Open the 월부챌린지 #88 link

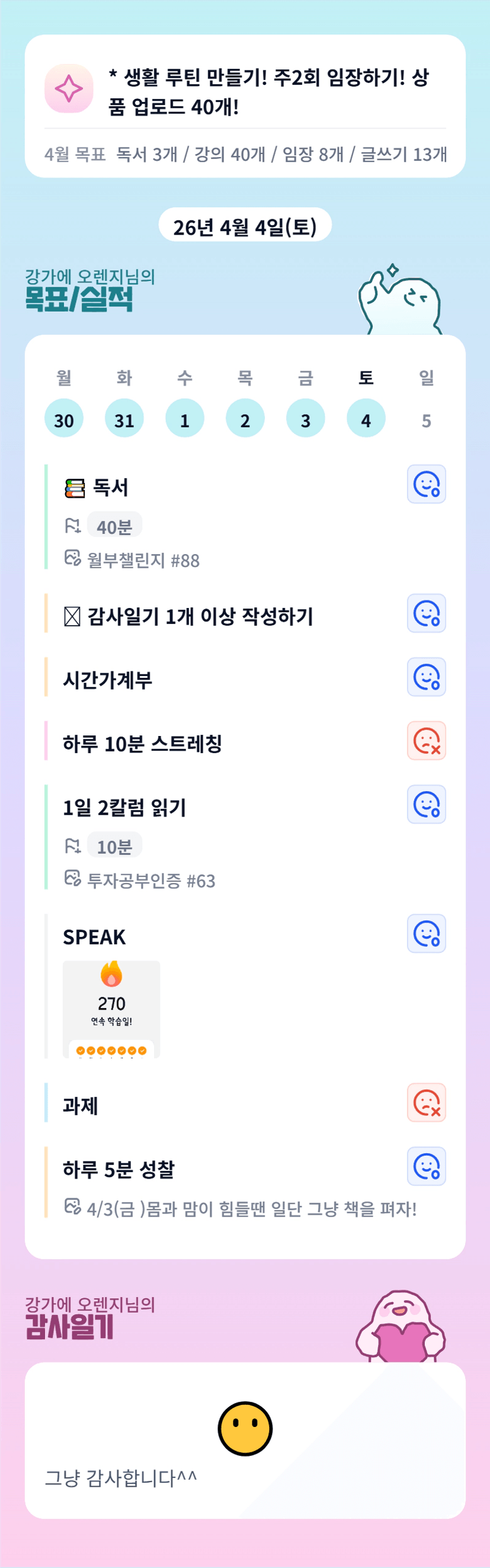[x=143, y=560]
